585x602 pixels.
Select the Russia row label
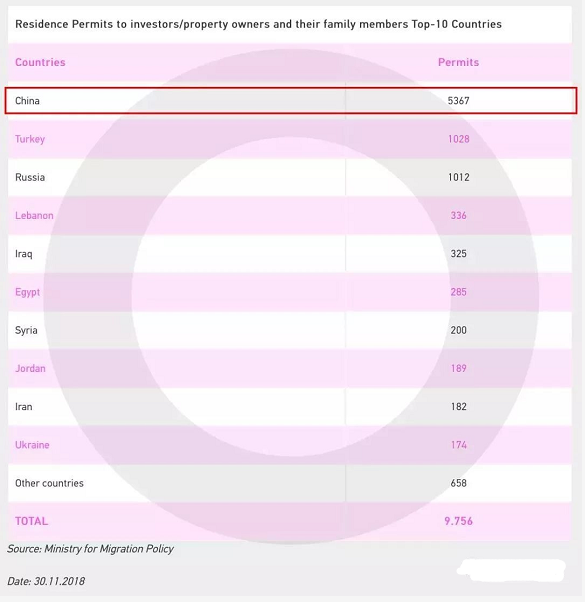pyautogui.click(x=30, y=177)
